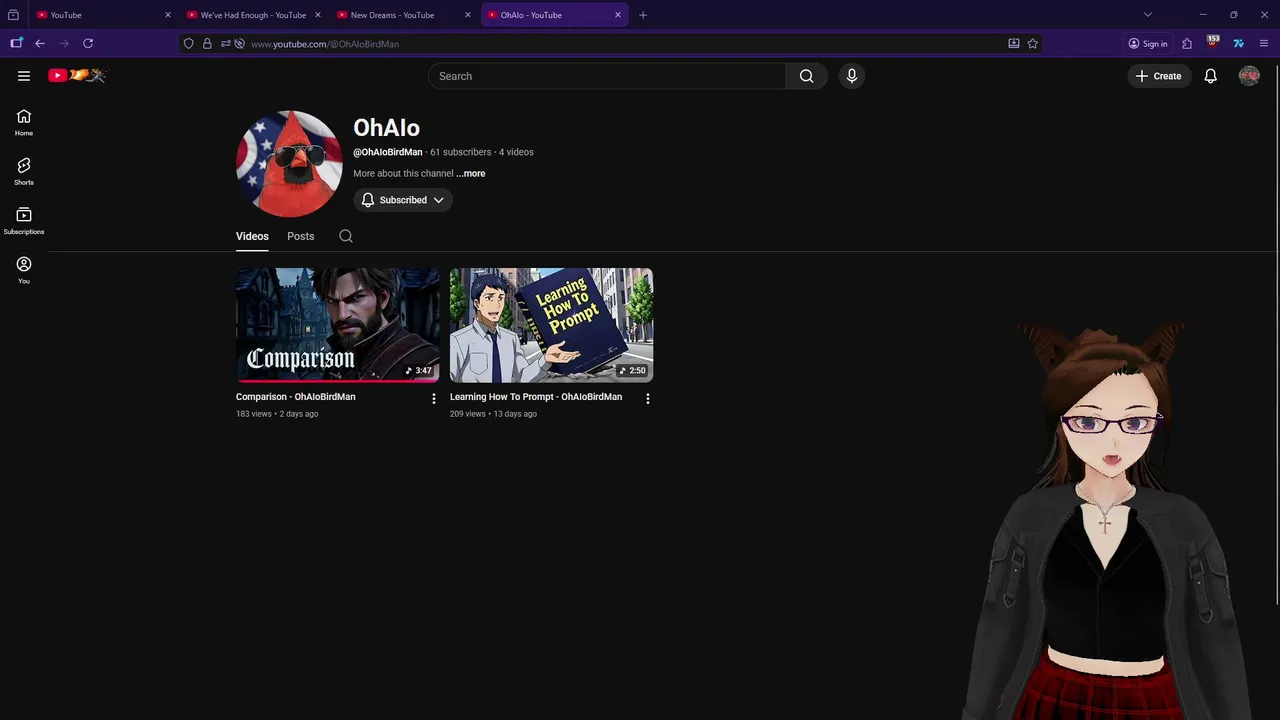The image size is (1280, 720).
Task: Open the You section in sidebar
Action: pos(24,270)
